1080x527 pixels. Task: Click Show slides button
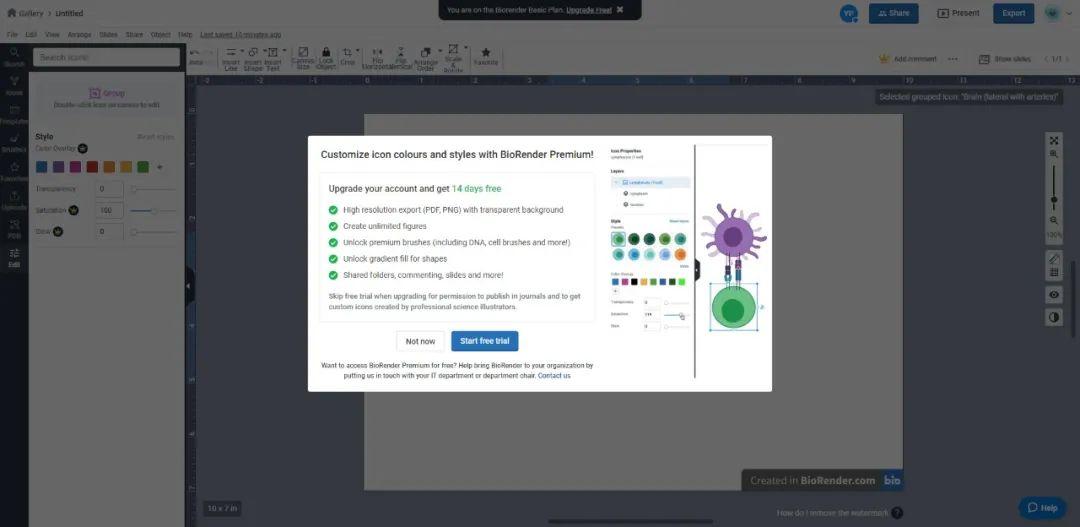(1006, 59)
